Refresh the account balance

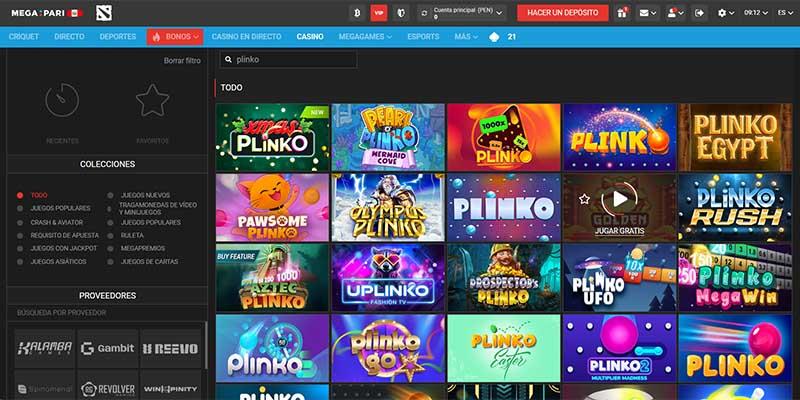tap(424, 13)
